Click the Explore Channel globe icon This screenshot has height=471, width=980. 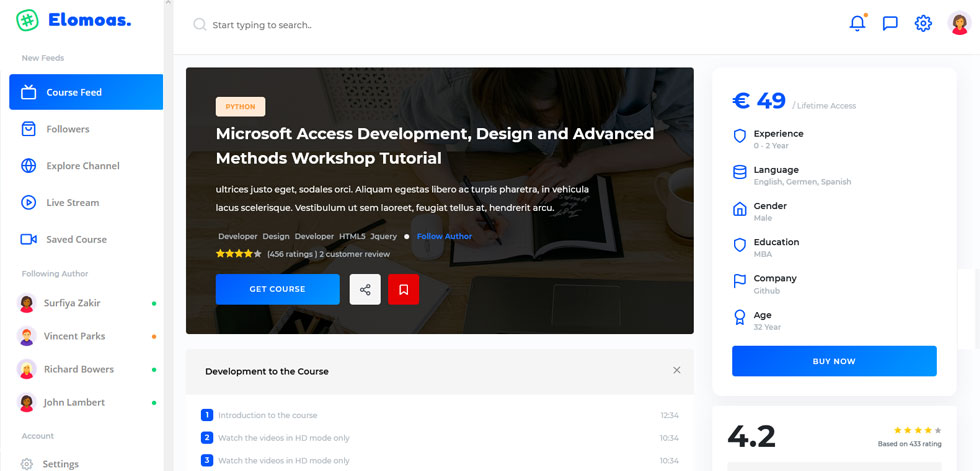click(28, 166)
